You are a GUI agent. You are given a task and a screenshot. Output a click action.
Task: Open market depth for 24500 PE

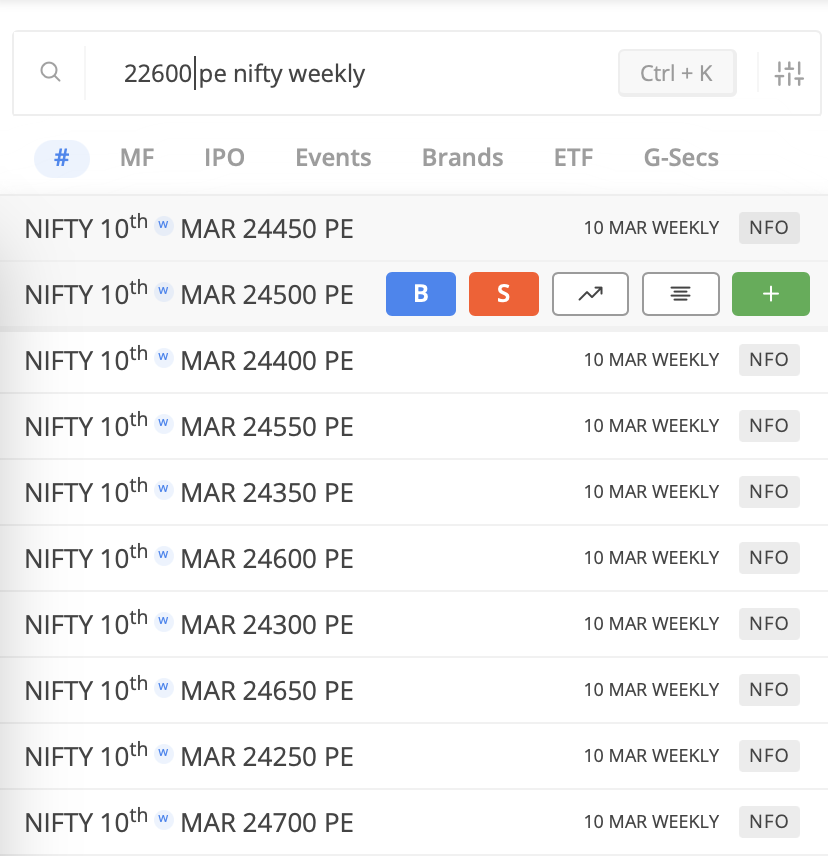click(680, 294)
